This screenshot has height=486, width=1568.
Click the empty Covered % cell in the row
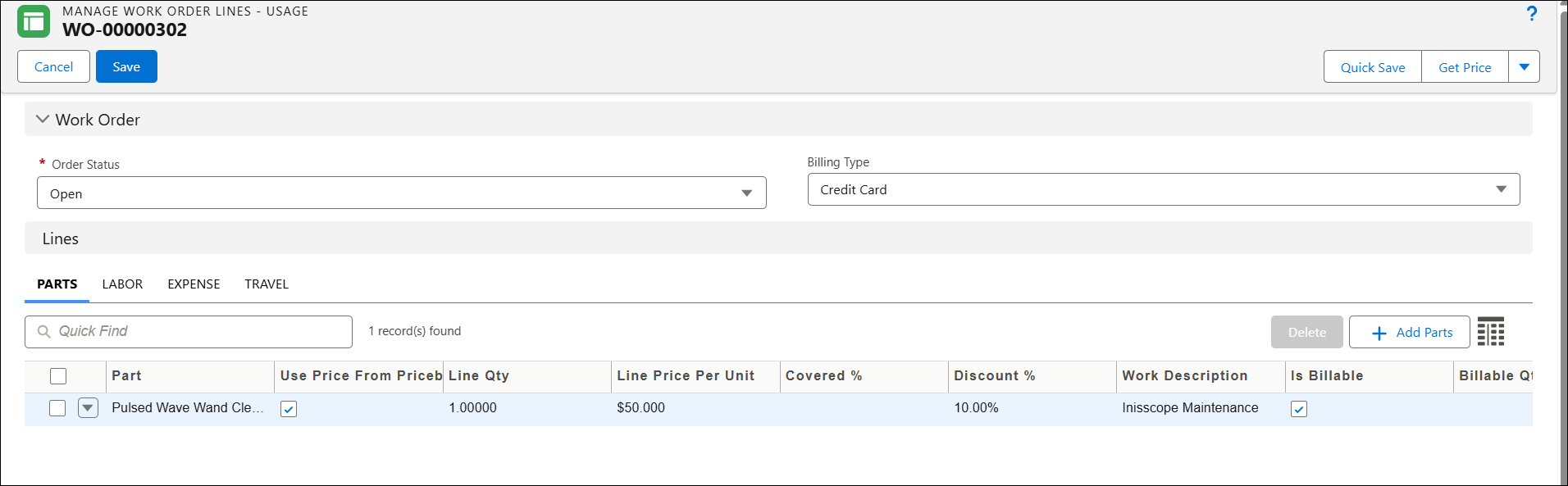pyautogui.click(x=864, y=408)
